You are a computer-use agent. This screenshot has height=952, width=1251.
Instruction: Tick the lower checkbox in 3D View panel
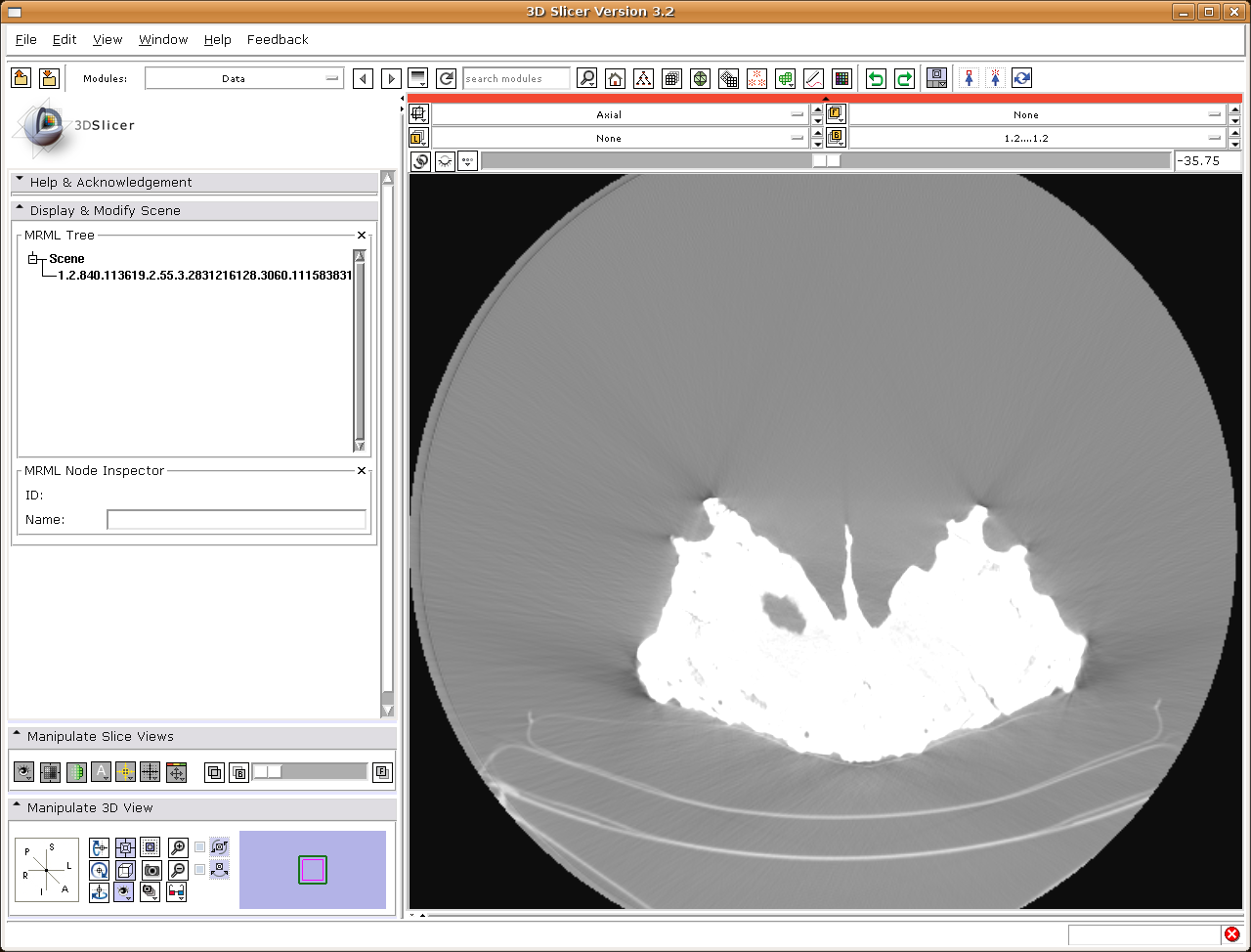[x=200, y=869]
